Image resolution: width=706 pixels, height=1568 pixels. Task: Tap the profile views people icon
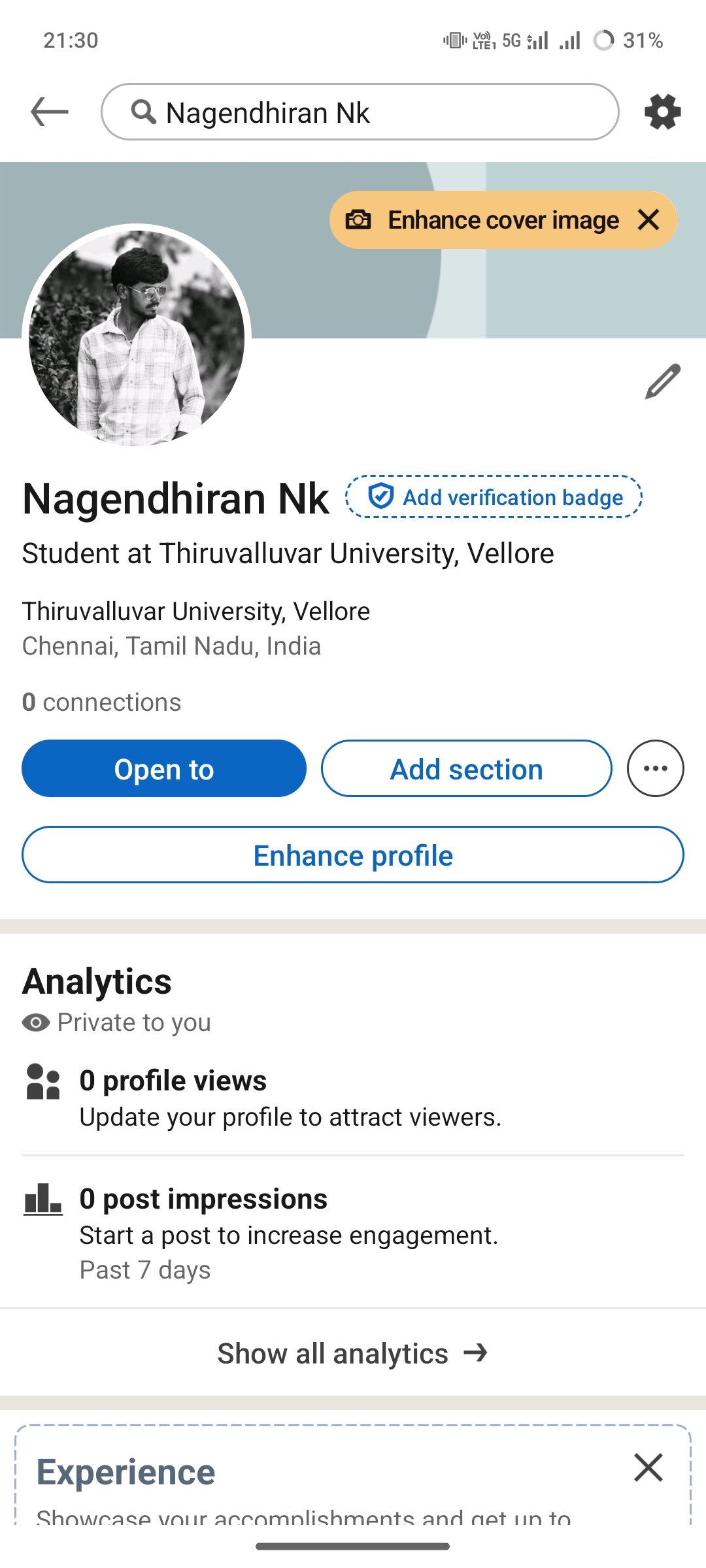[43, 1082]
